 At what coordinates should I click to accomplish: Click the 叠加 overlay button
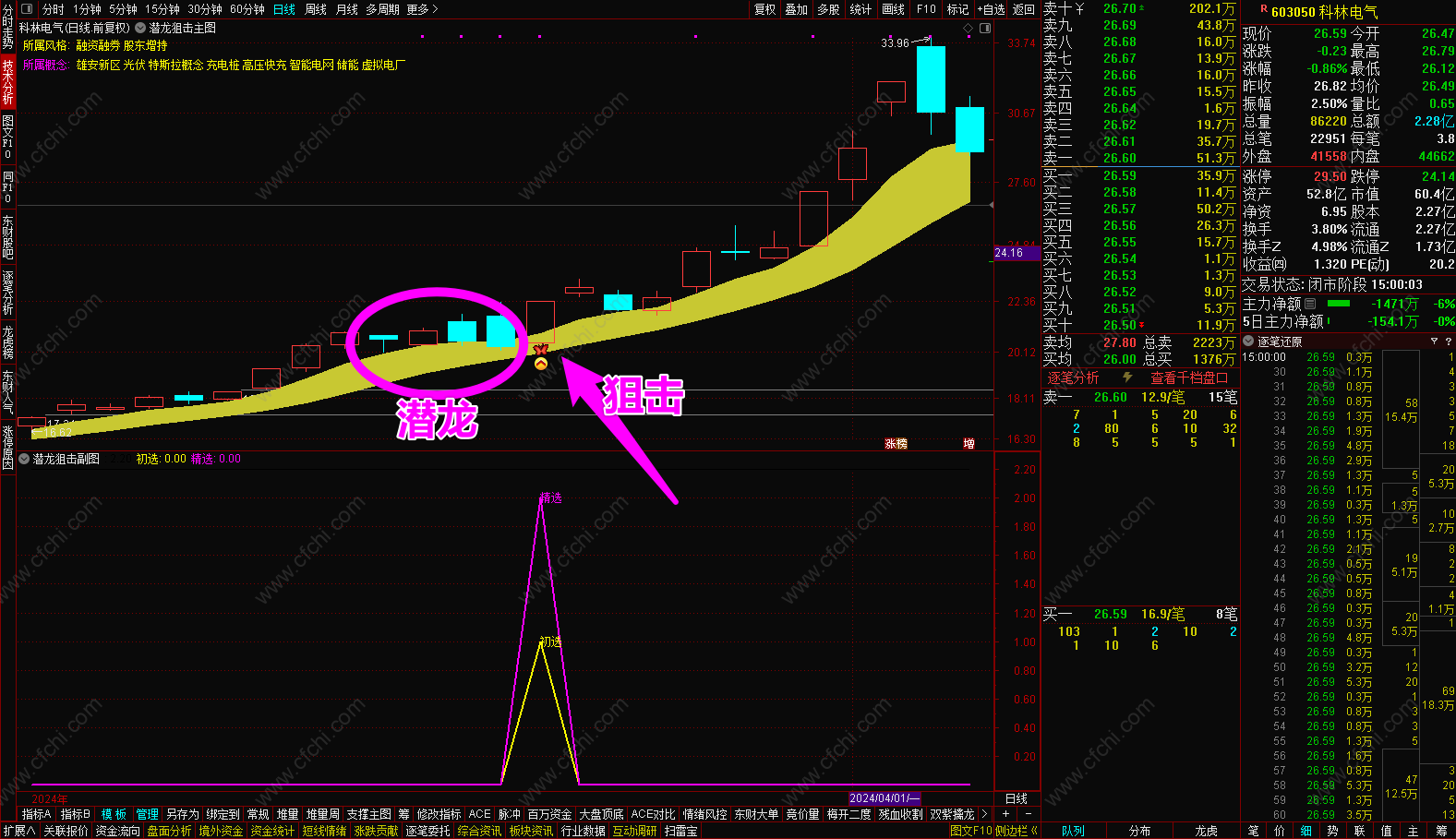pos(797,9)
